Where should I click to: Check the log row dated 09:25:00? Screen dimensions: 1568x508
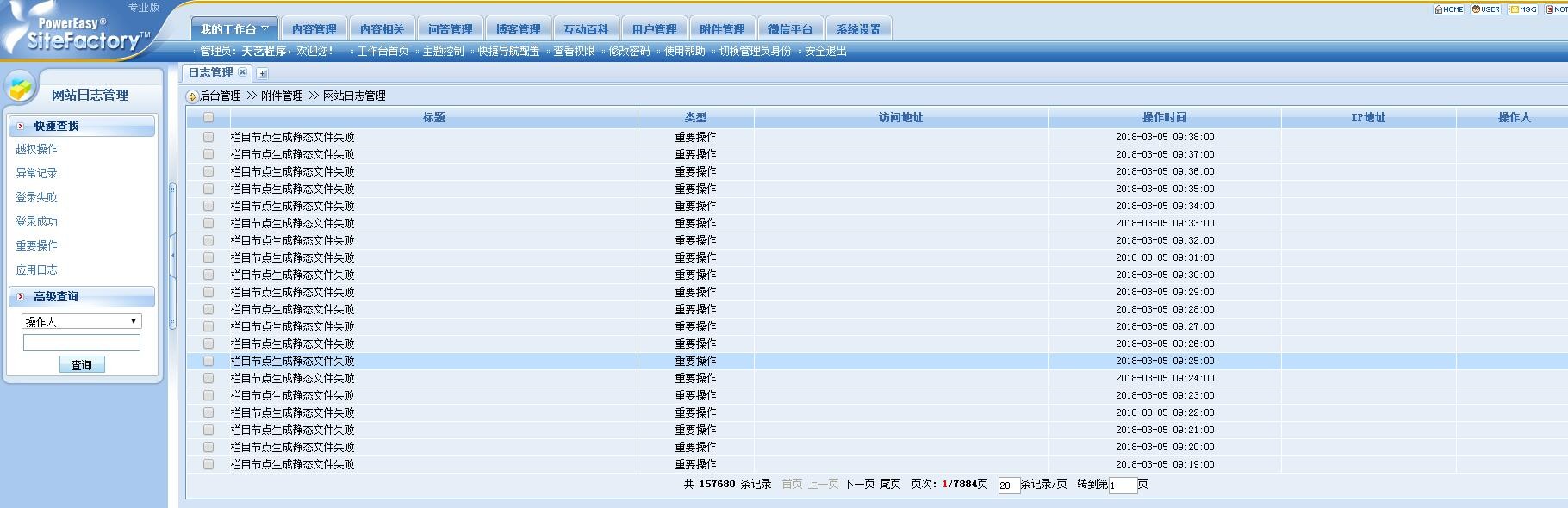(208, 361)
